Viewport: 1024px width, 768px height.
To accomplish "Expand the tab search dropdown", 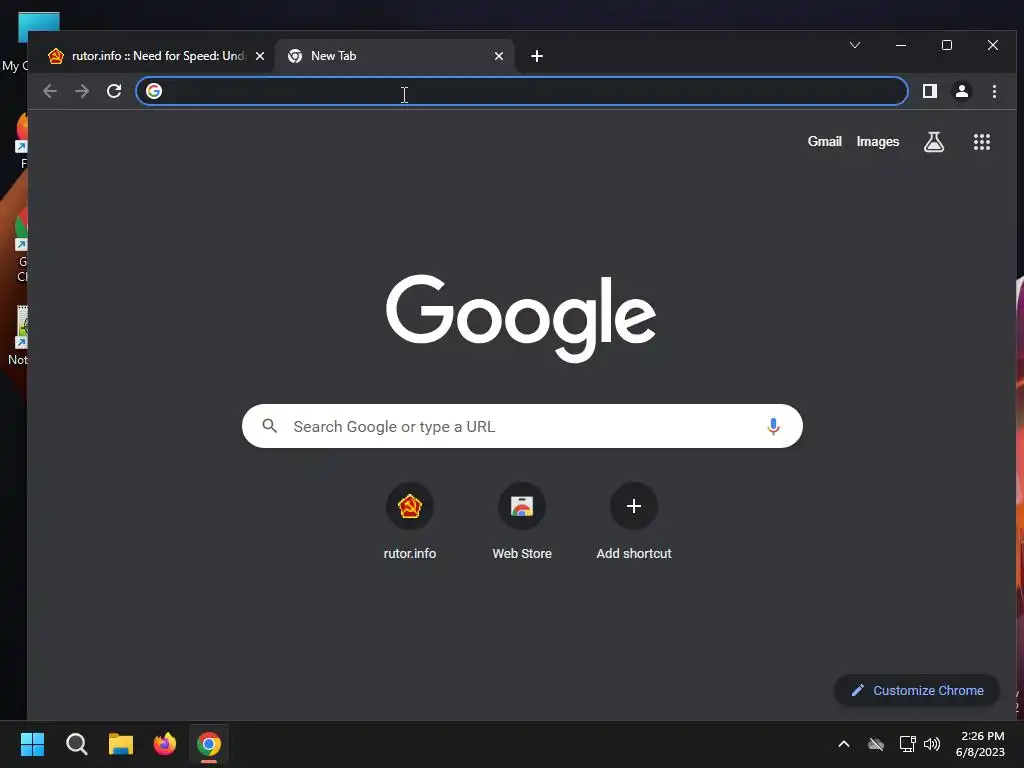I will coord(855,45).
